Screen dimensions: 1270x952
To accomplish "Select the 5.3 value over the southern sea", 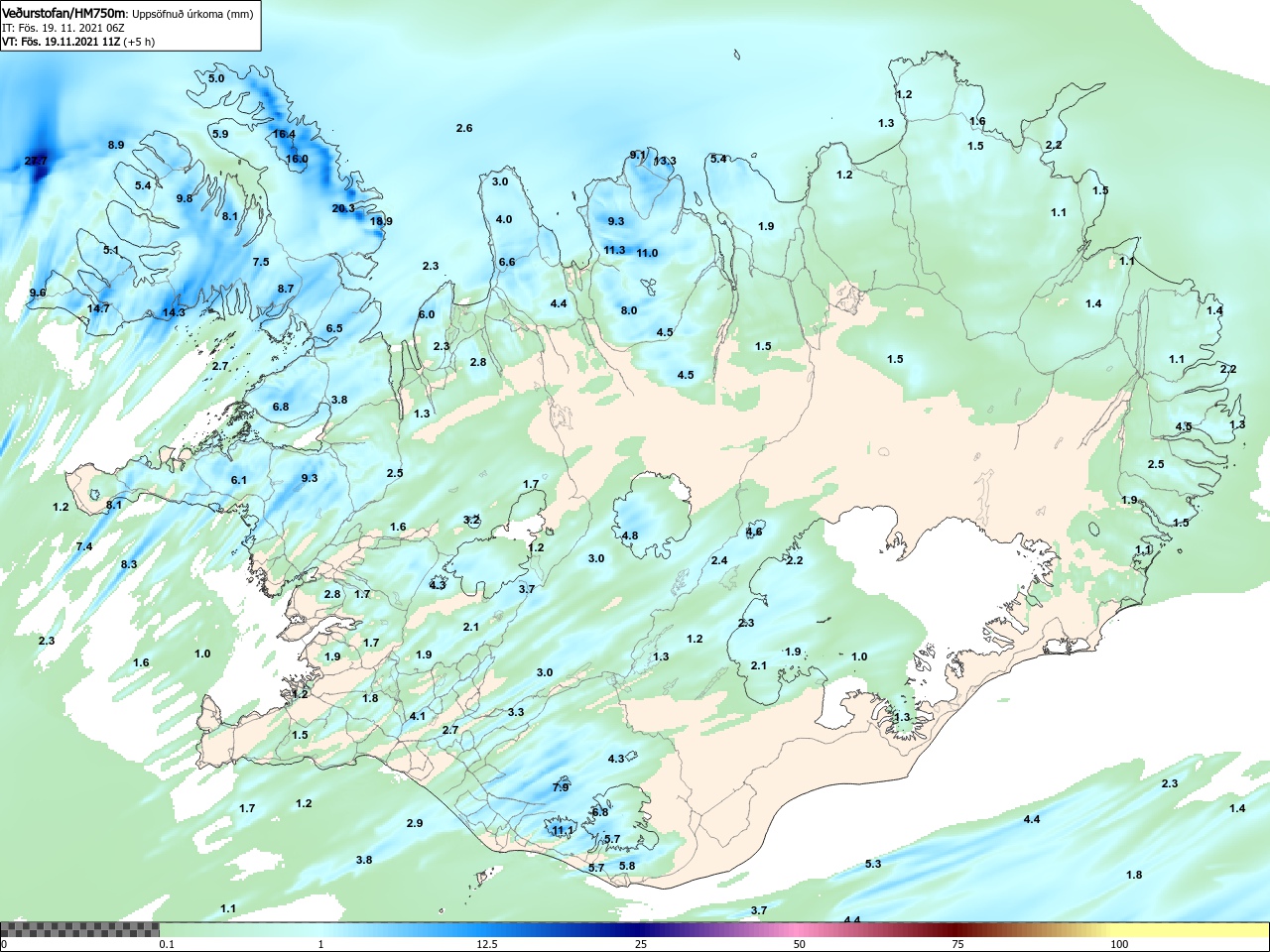I will [873, 864].
